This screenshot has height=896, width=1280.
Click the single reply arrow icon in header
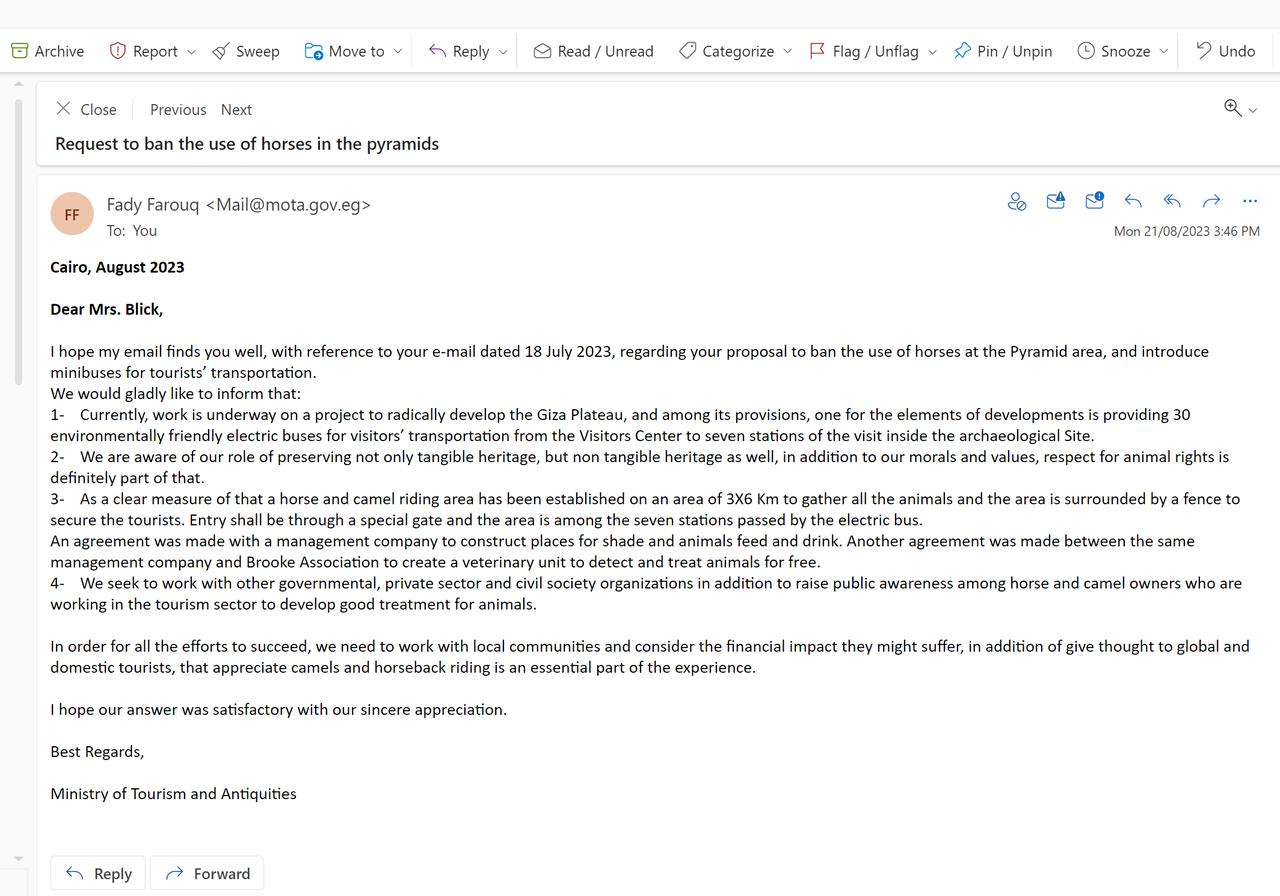tap(1133, 201)
